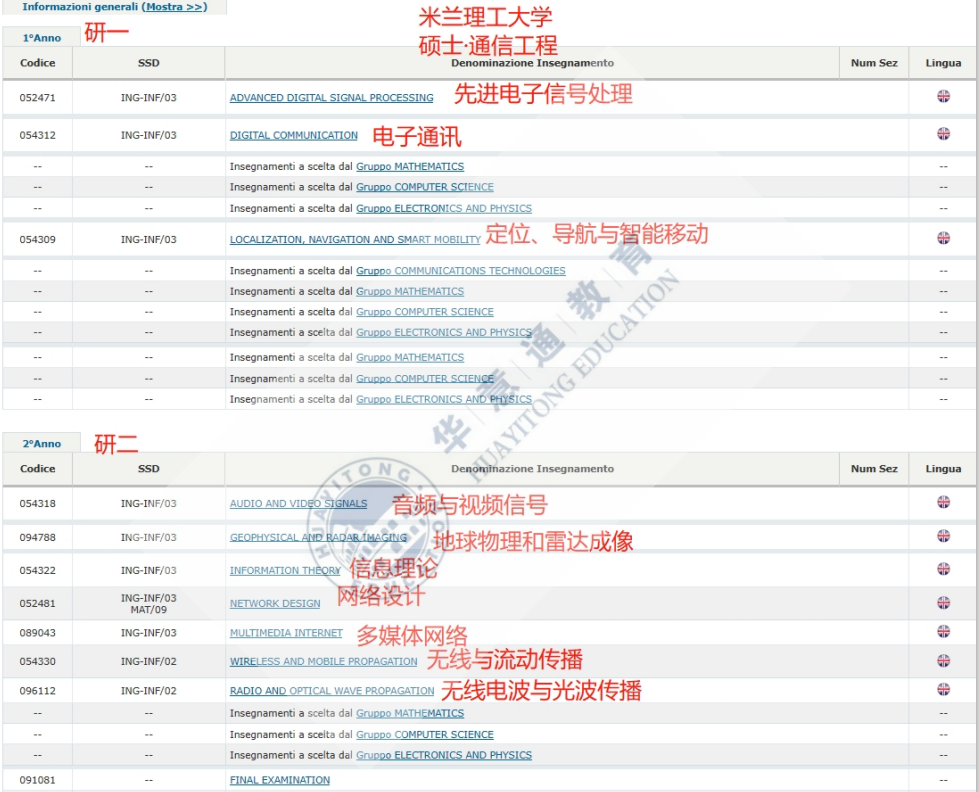Viewport: 979px width, 792px height.
Task: Switch to the 1°Anno tab
Action: pyautogui.click(x=42, y=37)
